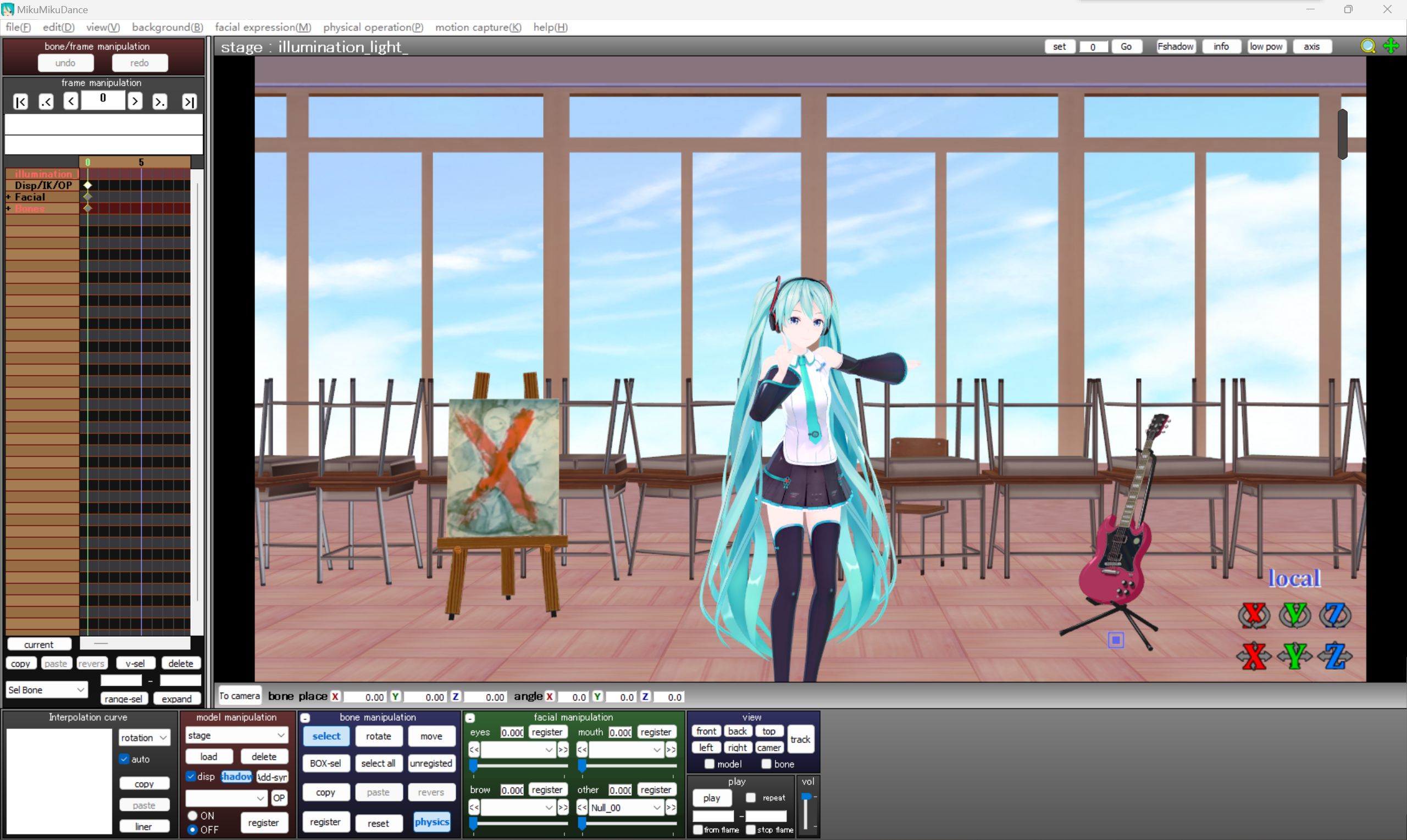1407x840 pixels.
Task: Select the ON radio button
Action: point(192,816)
